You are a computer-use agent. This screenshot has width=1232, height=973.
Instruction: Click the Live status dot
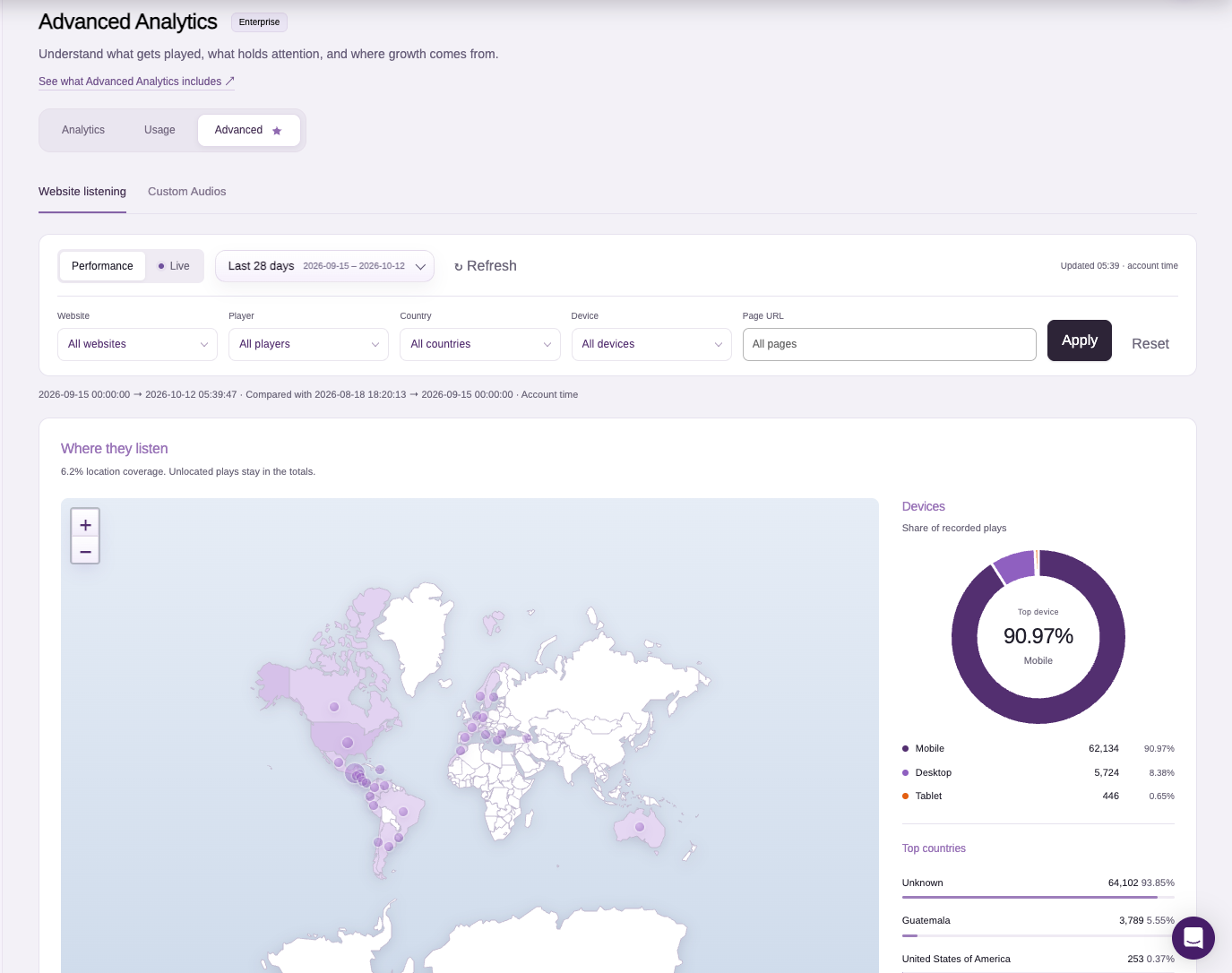[x=161, y=266]
